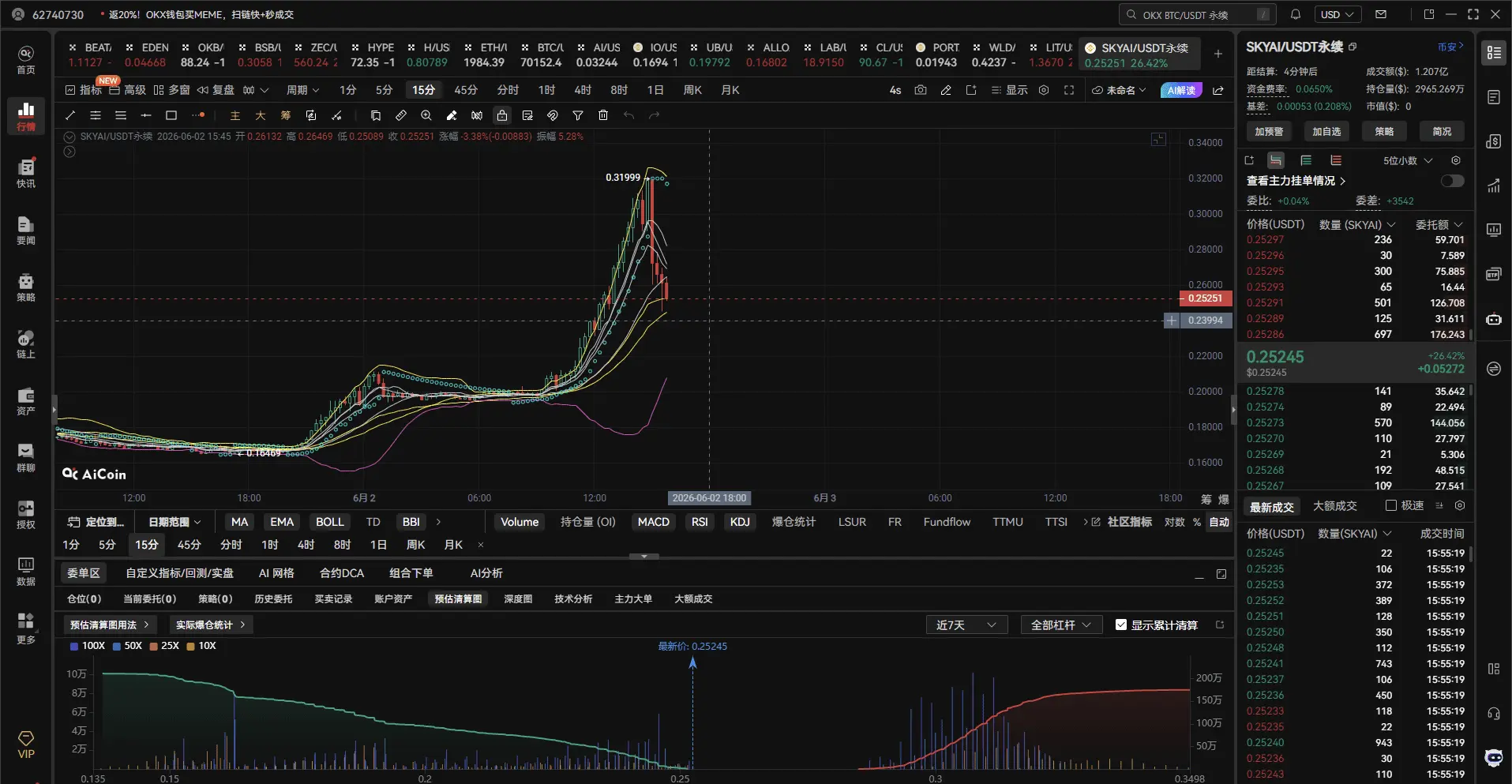The image size is (1512, 784).
Task: Click the filter funnel icon in drawing toolbar
Action: (578, 115)
